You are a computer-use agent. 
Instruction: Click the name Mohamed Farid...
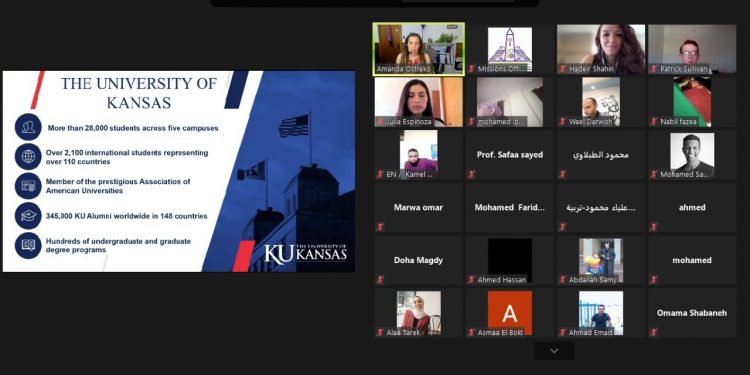coord(510,208)
